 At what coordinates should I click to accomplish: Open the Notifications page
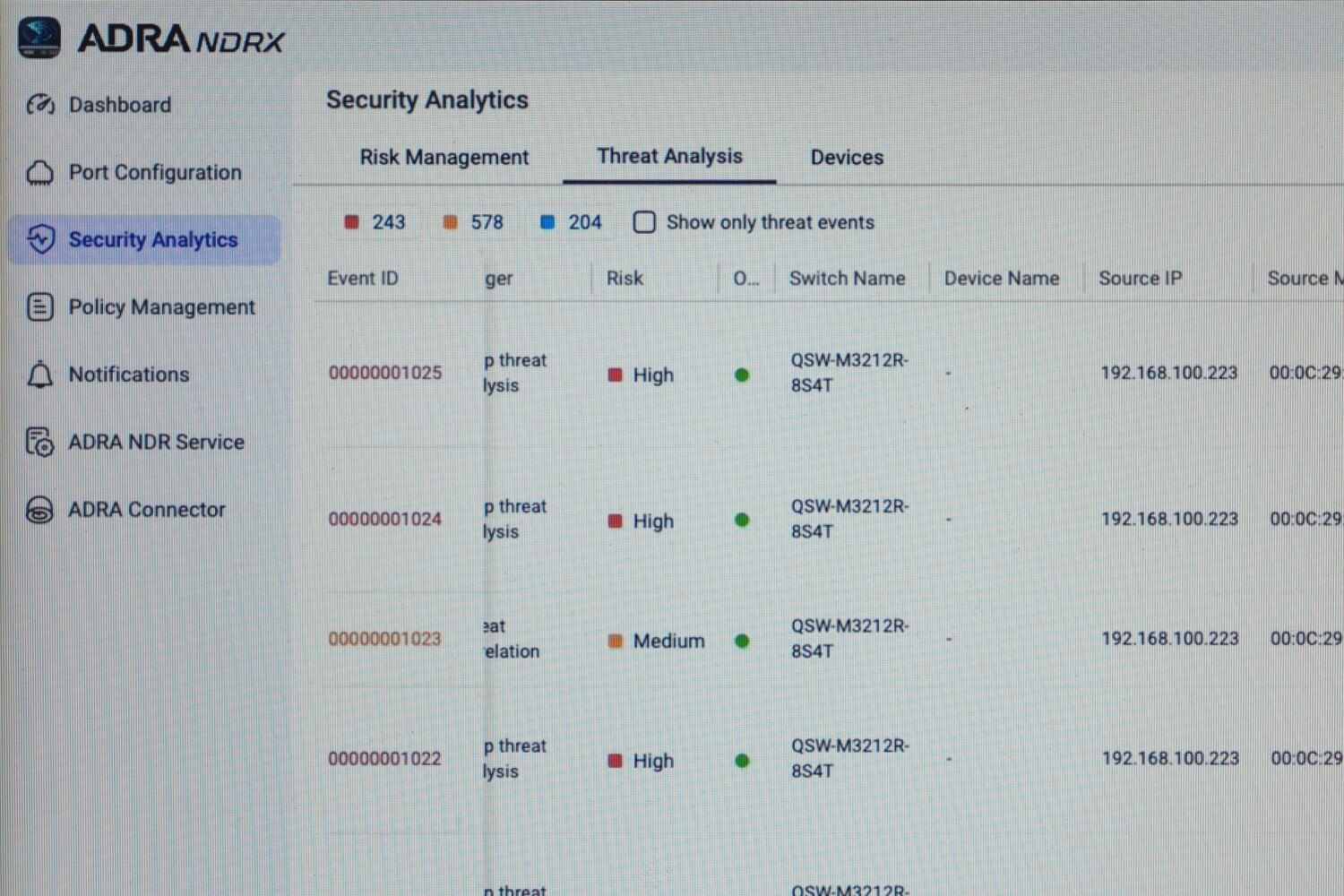129,375
